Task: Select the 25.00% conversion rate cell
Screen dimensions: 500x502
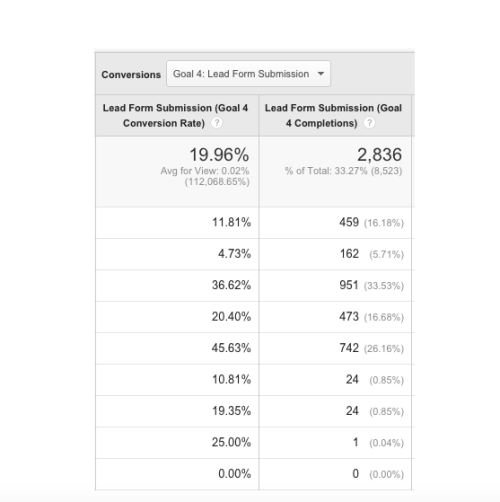Action: point(231,442)
